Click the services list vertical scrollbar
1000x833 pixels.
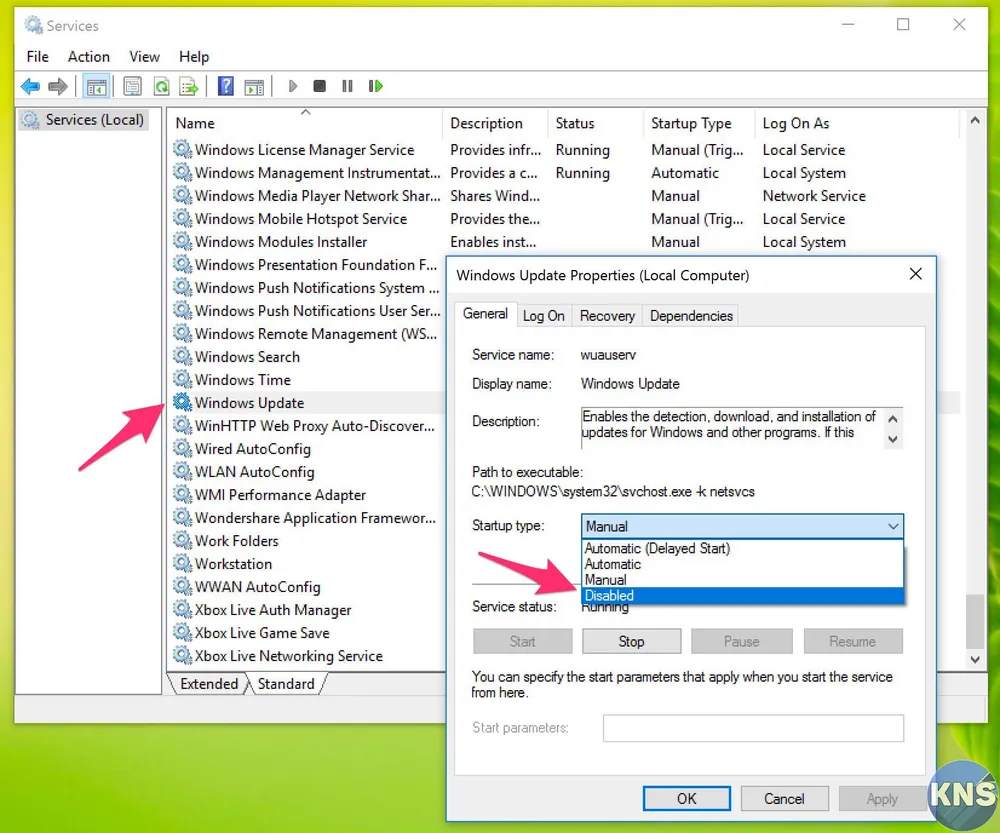(x=974, y=620)
